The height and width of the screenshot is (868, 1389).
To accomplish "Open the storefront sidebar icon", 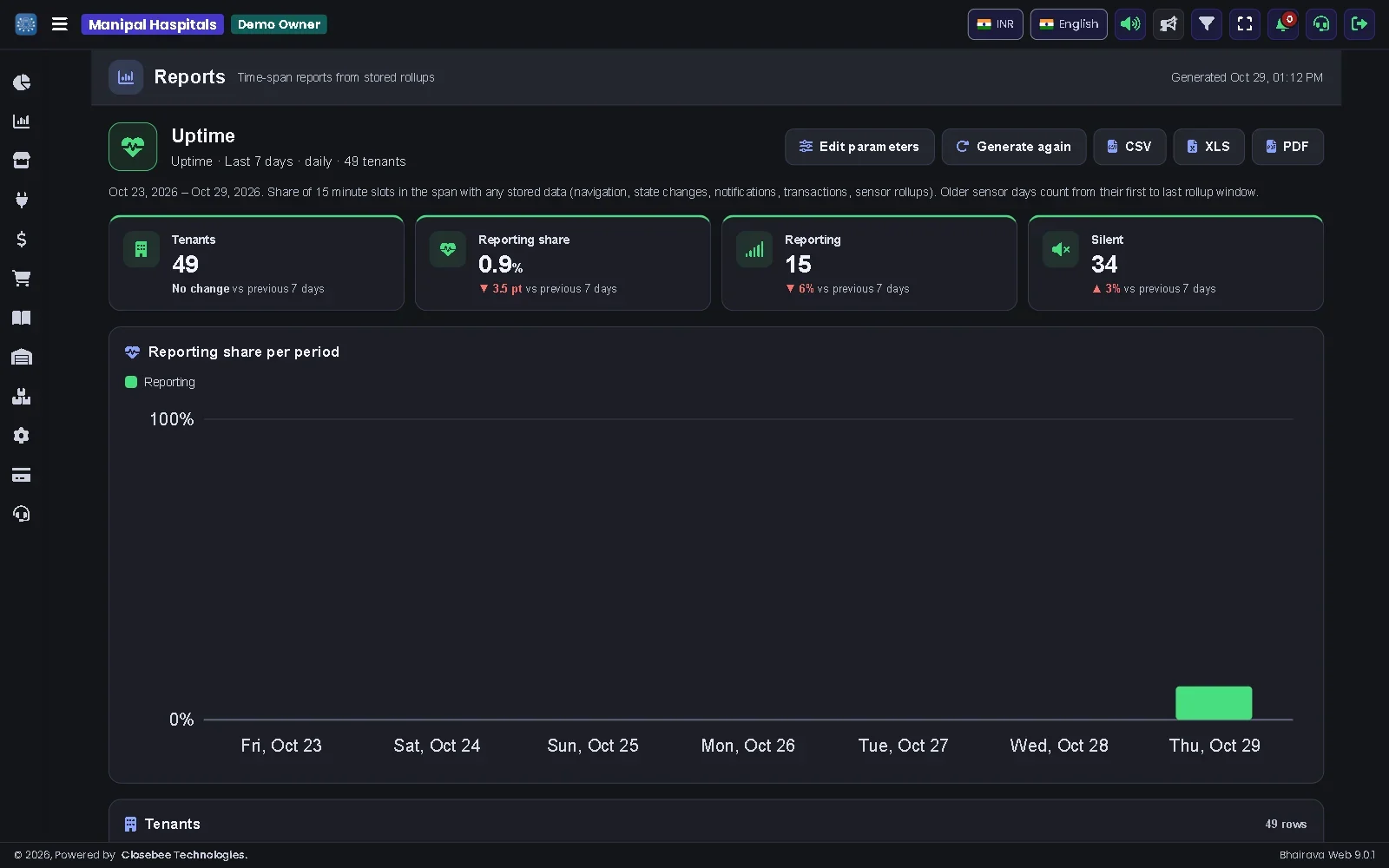I will tap(22, 161).
